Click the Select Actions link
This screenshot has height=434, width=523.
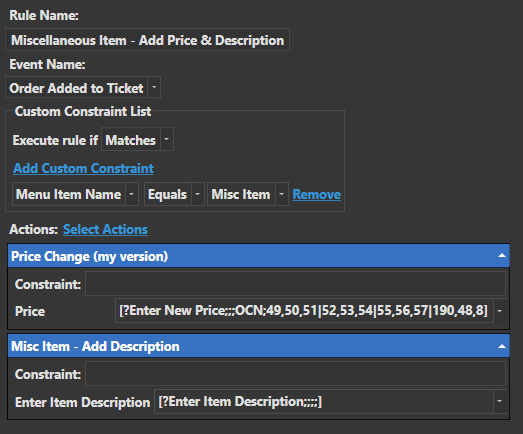coord(105,229)
